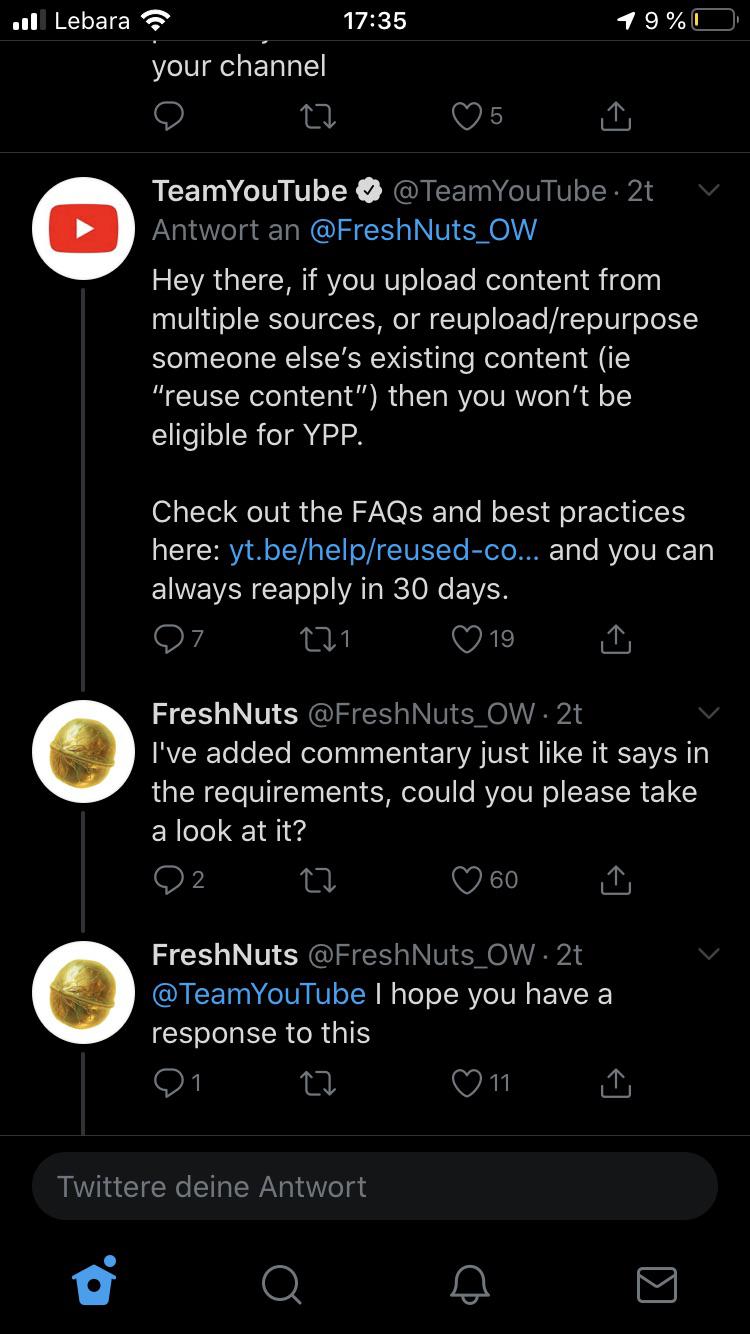Open dropdown on last FreshNuts tweet
This screenshot has height=1334, width=750.
(x=708, y=954)
